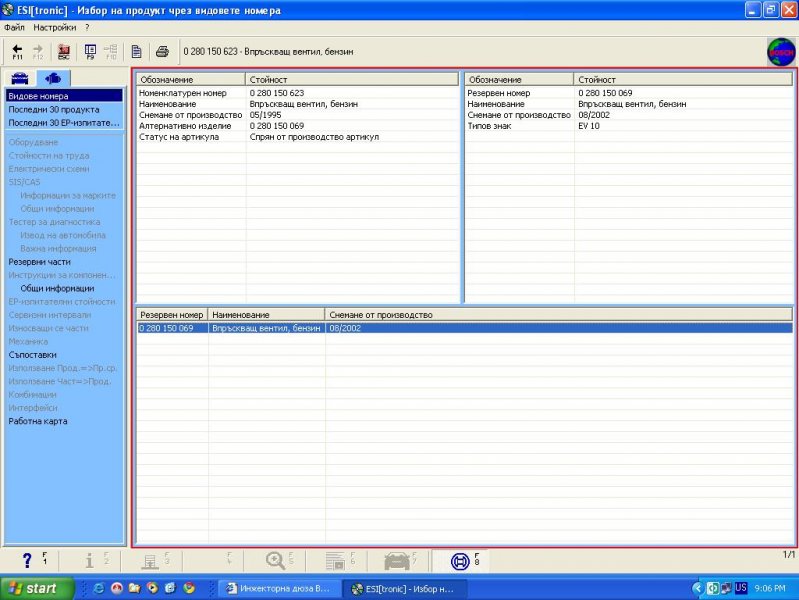Click the F9 toolbar icon
Image resolution: width=799 pixels, height=600 pixels.
(x=90, y=51)
